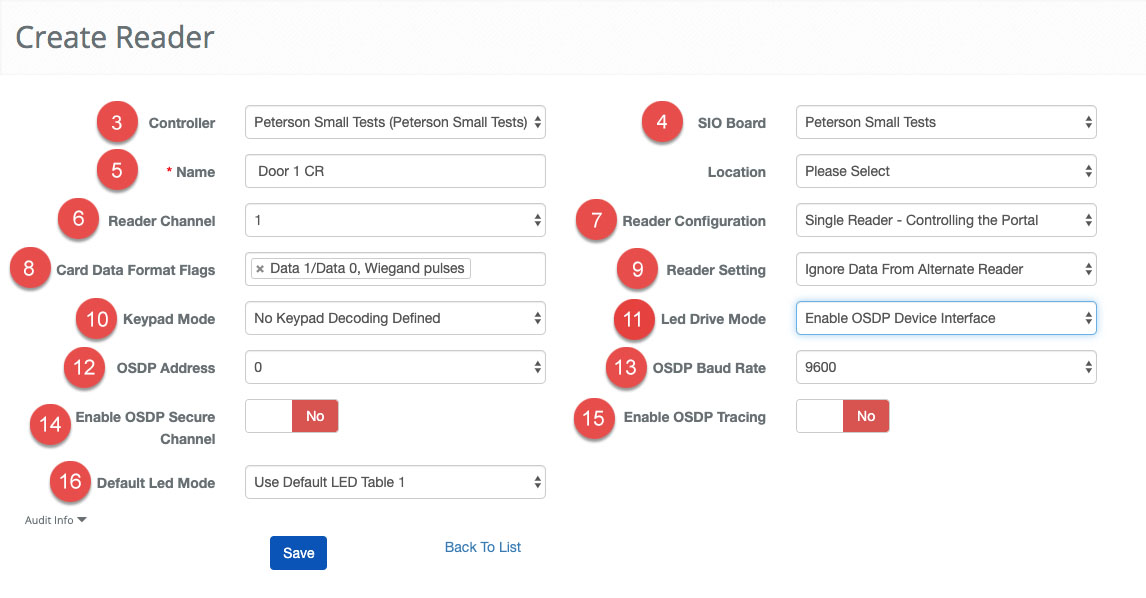The height and width of the screenshot is (598, 1146).
Task: Open the Keypad Mode dropdown
Action: 395,318
